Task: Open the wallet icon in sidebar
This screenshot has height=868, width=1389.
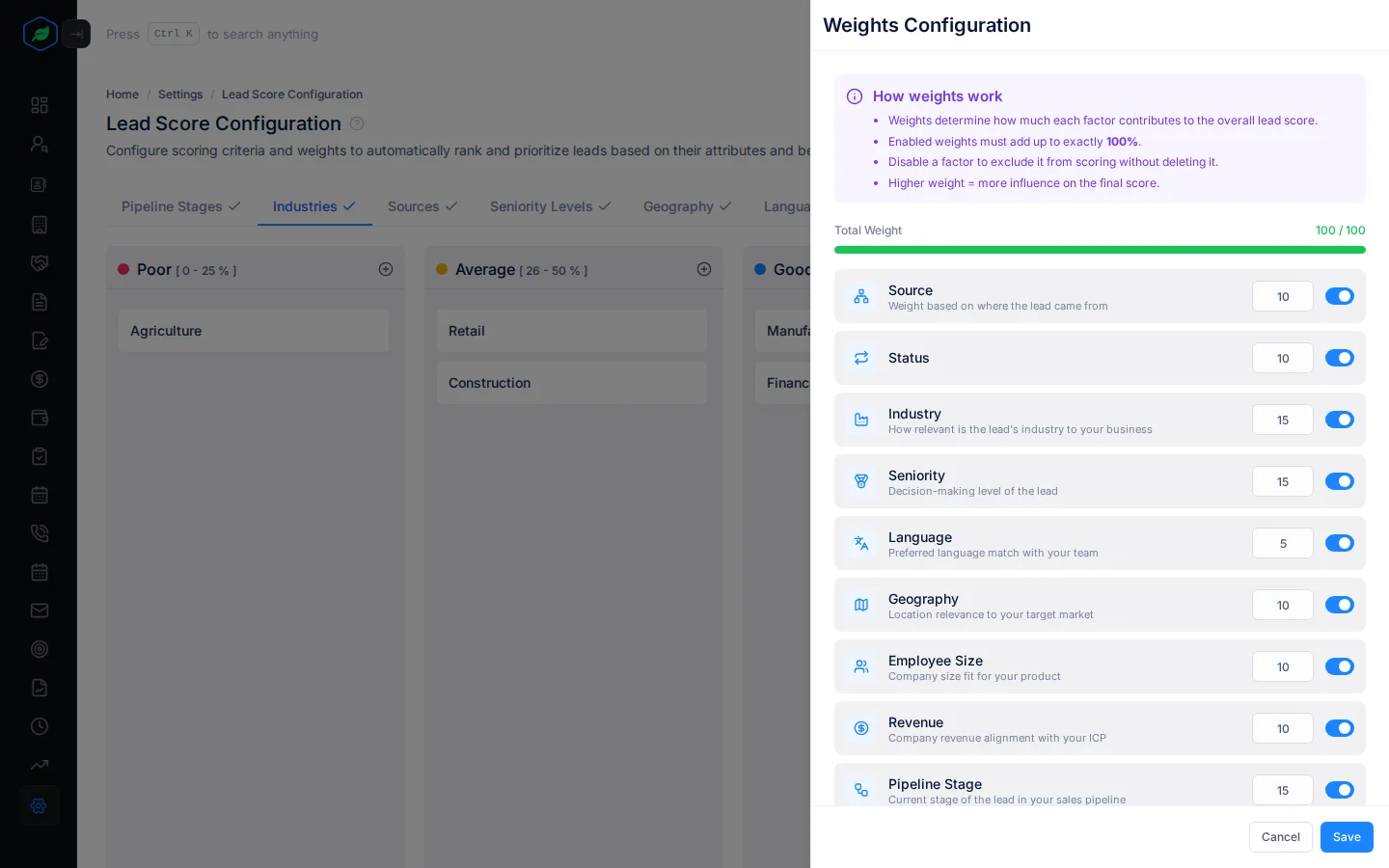Action: (x=40, y=418)
